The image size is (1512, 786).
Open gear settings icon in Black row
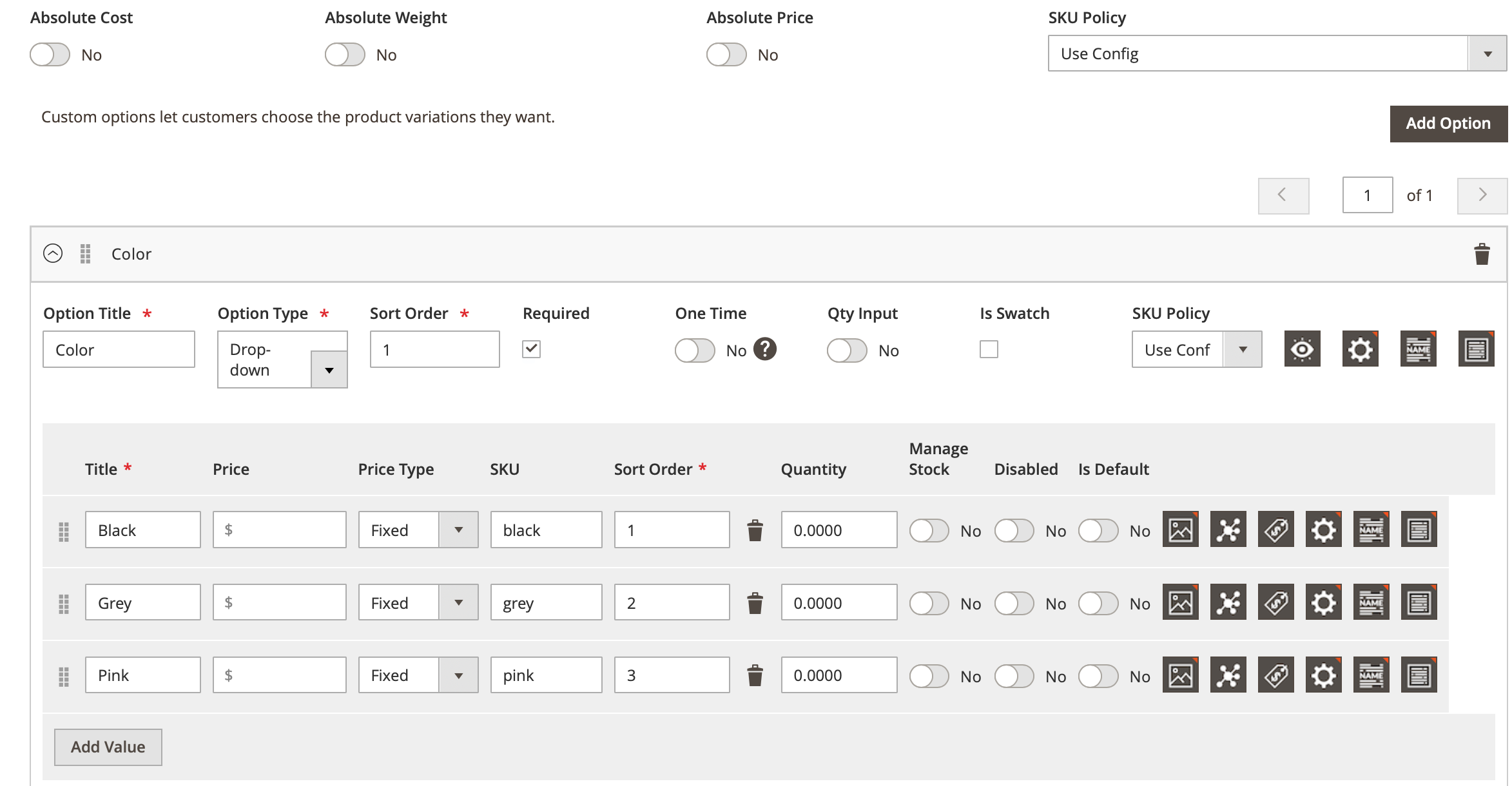click(x=1323, y=530)
